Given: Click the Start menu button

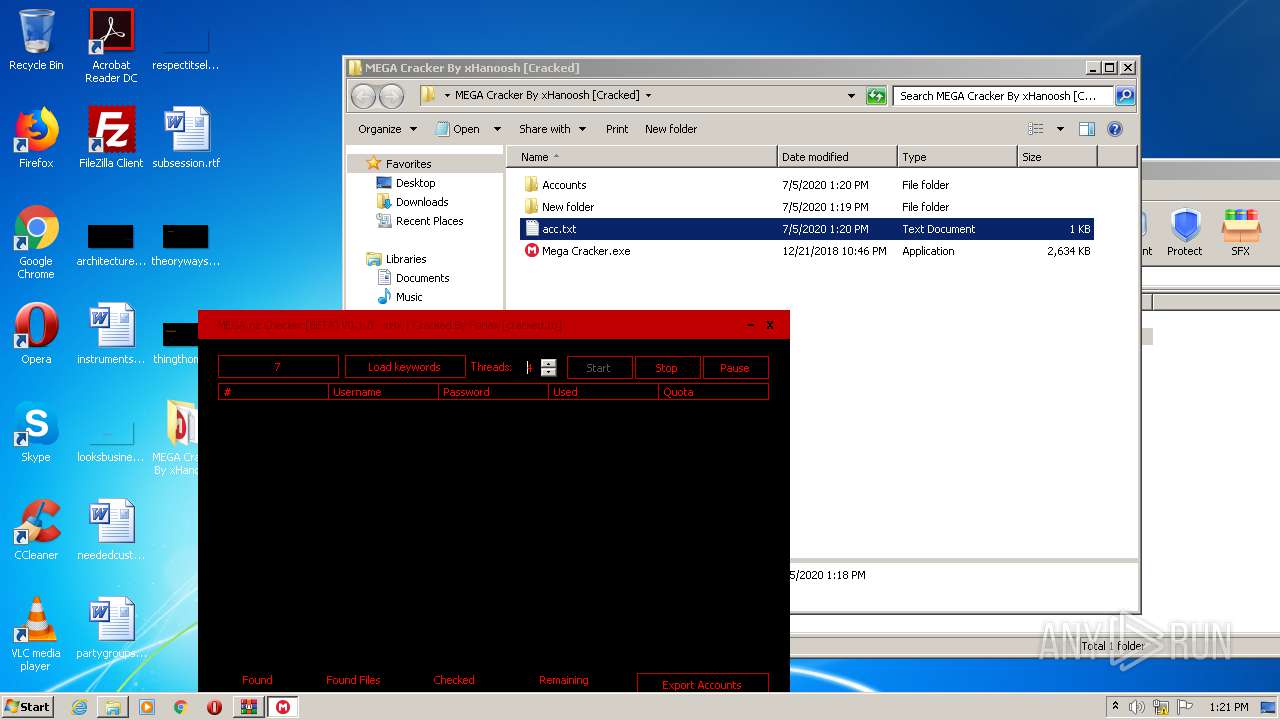Looking at the screenshot, I should click(27, 706).
